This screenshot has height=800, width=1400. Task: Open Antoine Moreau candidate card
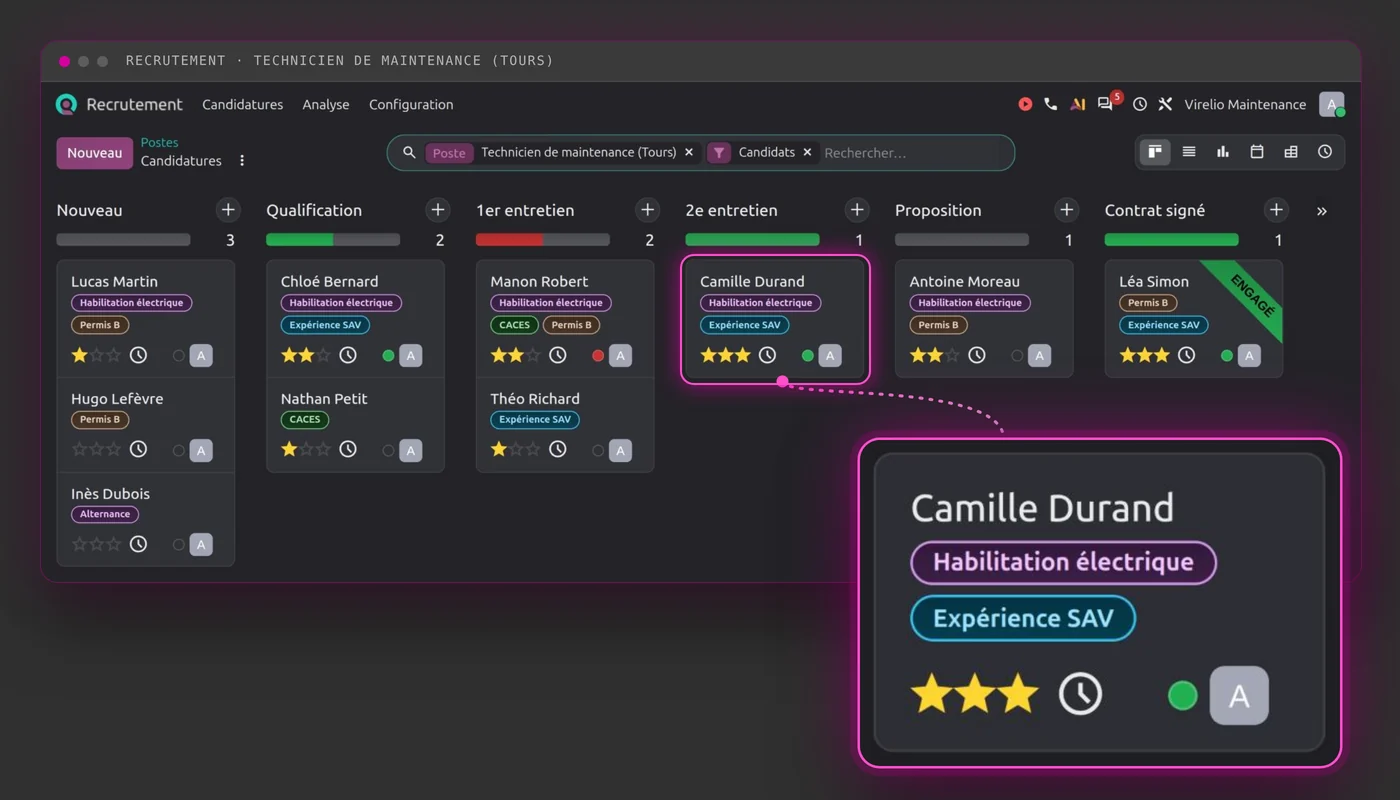984,318
